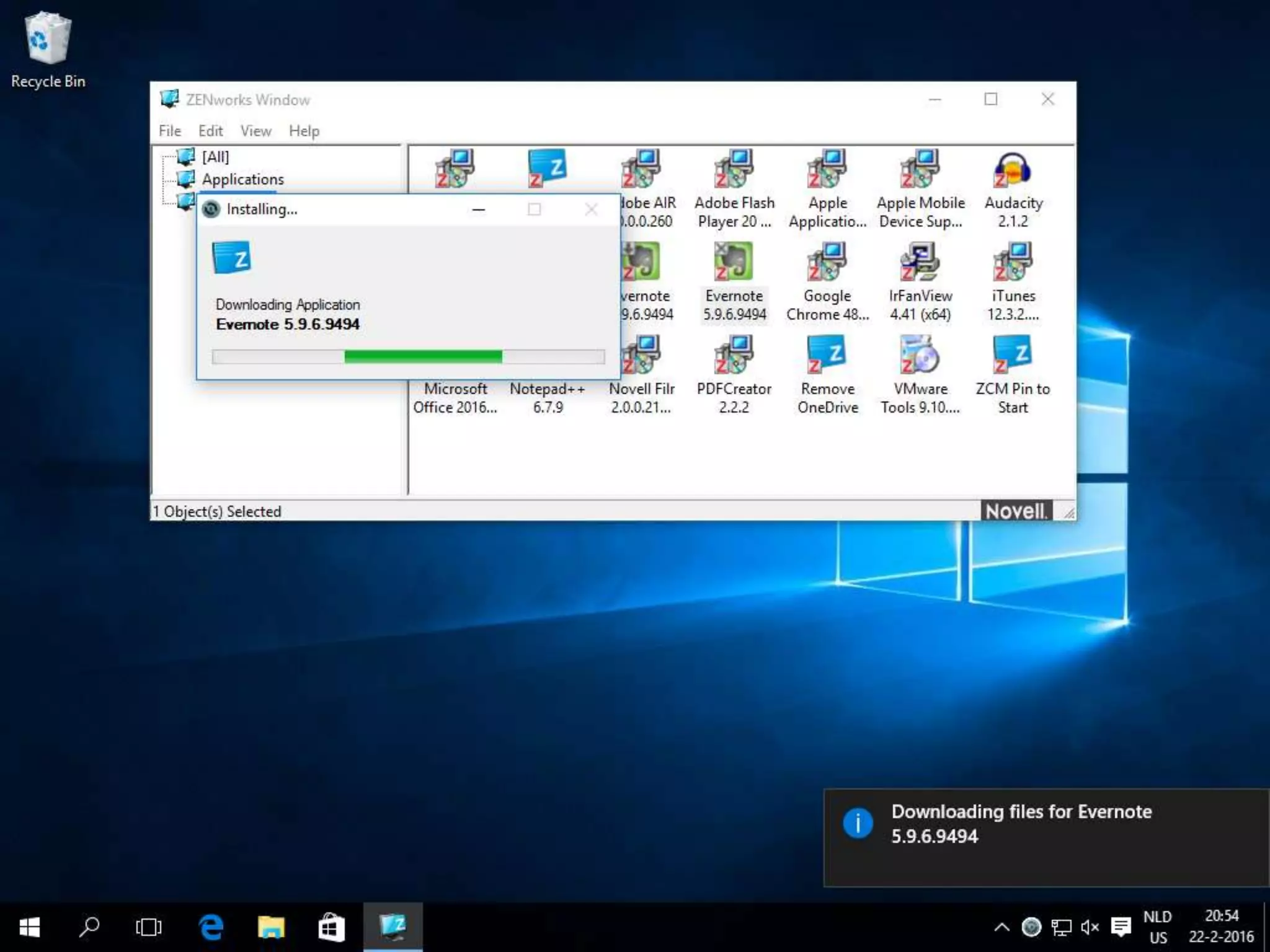Select the Apple Mobile Device Support icon
The image size is (1270, 952).
pos(920,169)
